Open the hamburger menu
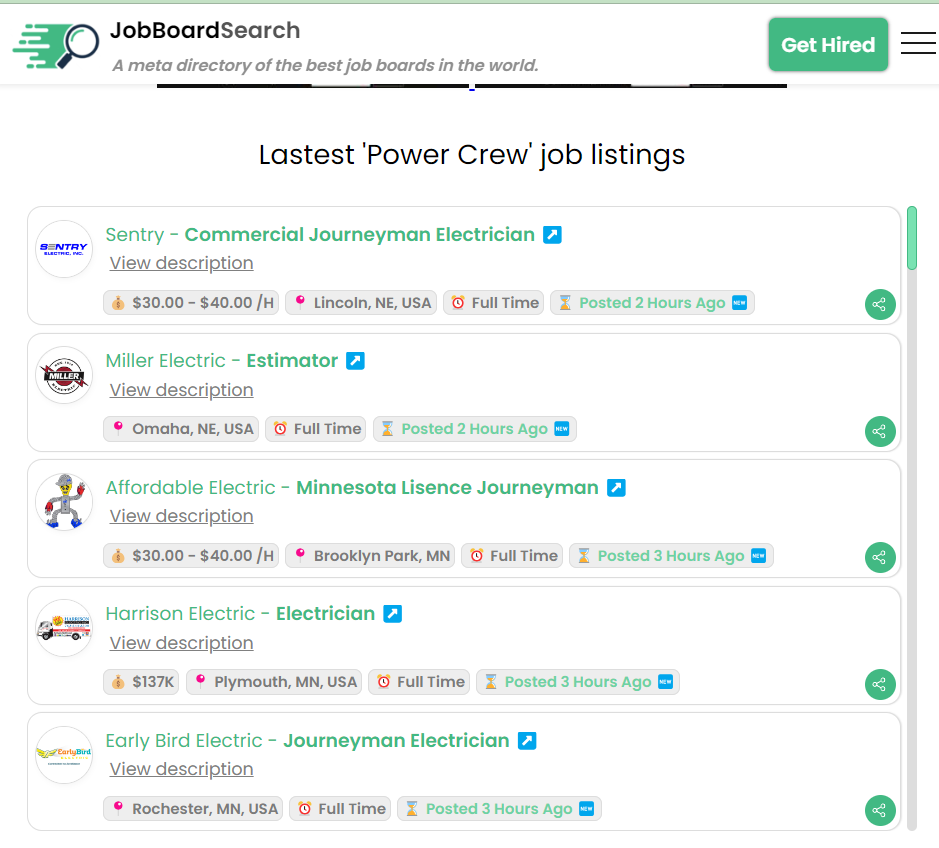This screenshot has height=848, width=939. tap(918, 43)
